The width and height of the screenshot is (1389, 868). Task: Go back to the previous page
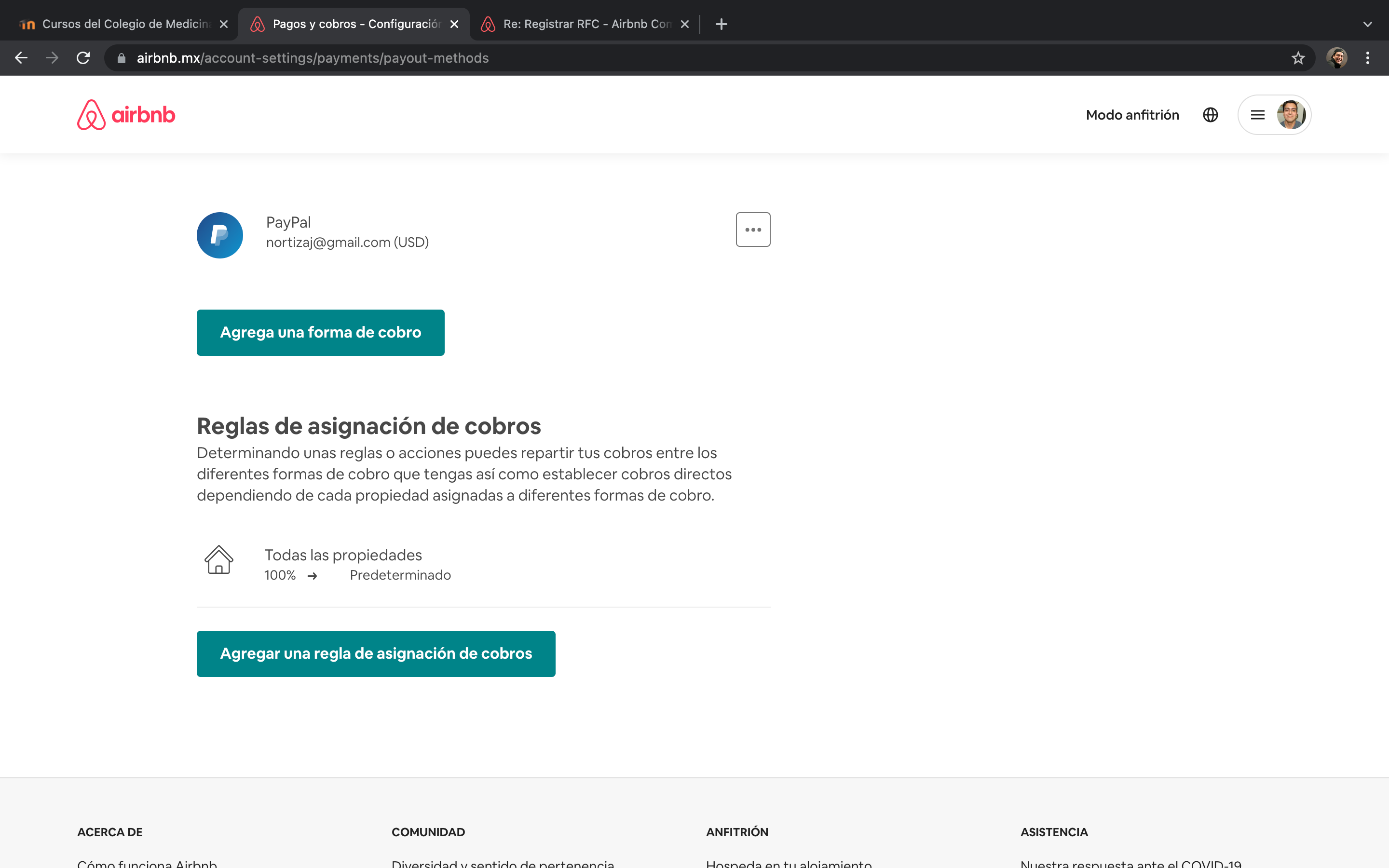click(21, 58)
